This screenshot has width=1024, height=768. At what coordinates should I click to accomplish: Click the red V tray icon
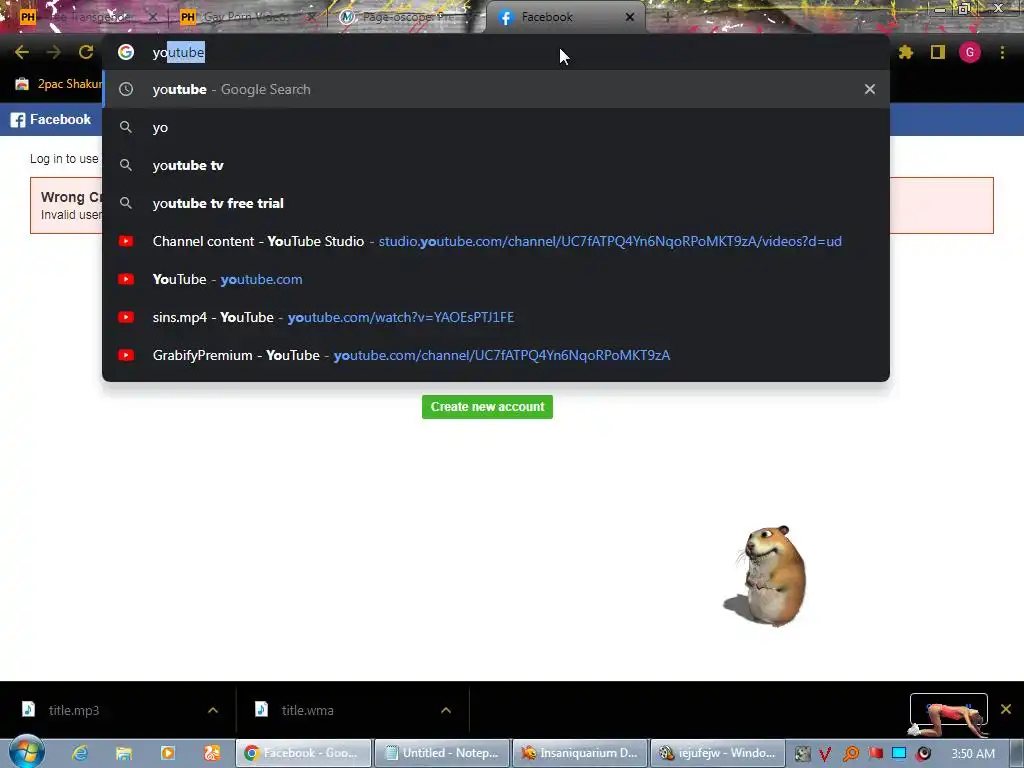pos(825,754)
